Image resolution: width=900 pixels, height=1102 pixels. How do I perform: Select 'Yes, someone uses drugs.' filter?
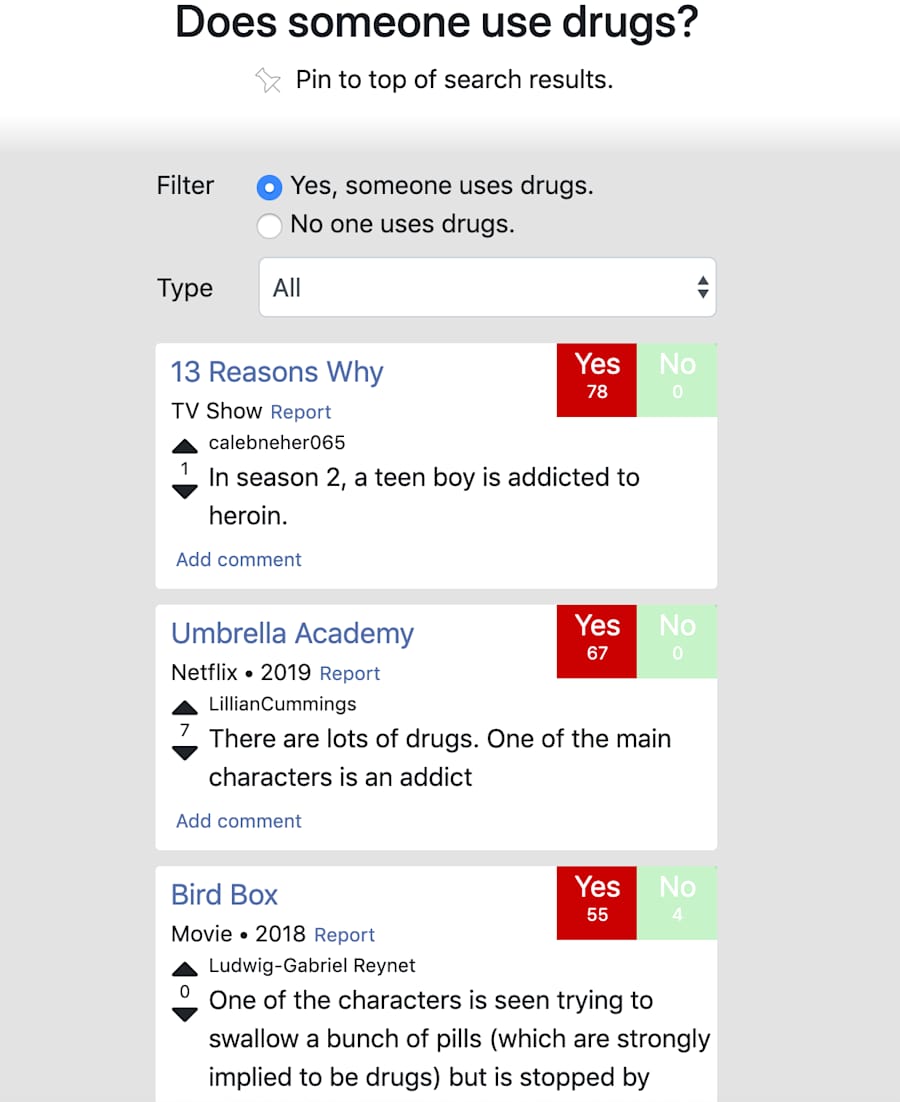click(269, 187)
